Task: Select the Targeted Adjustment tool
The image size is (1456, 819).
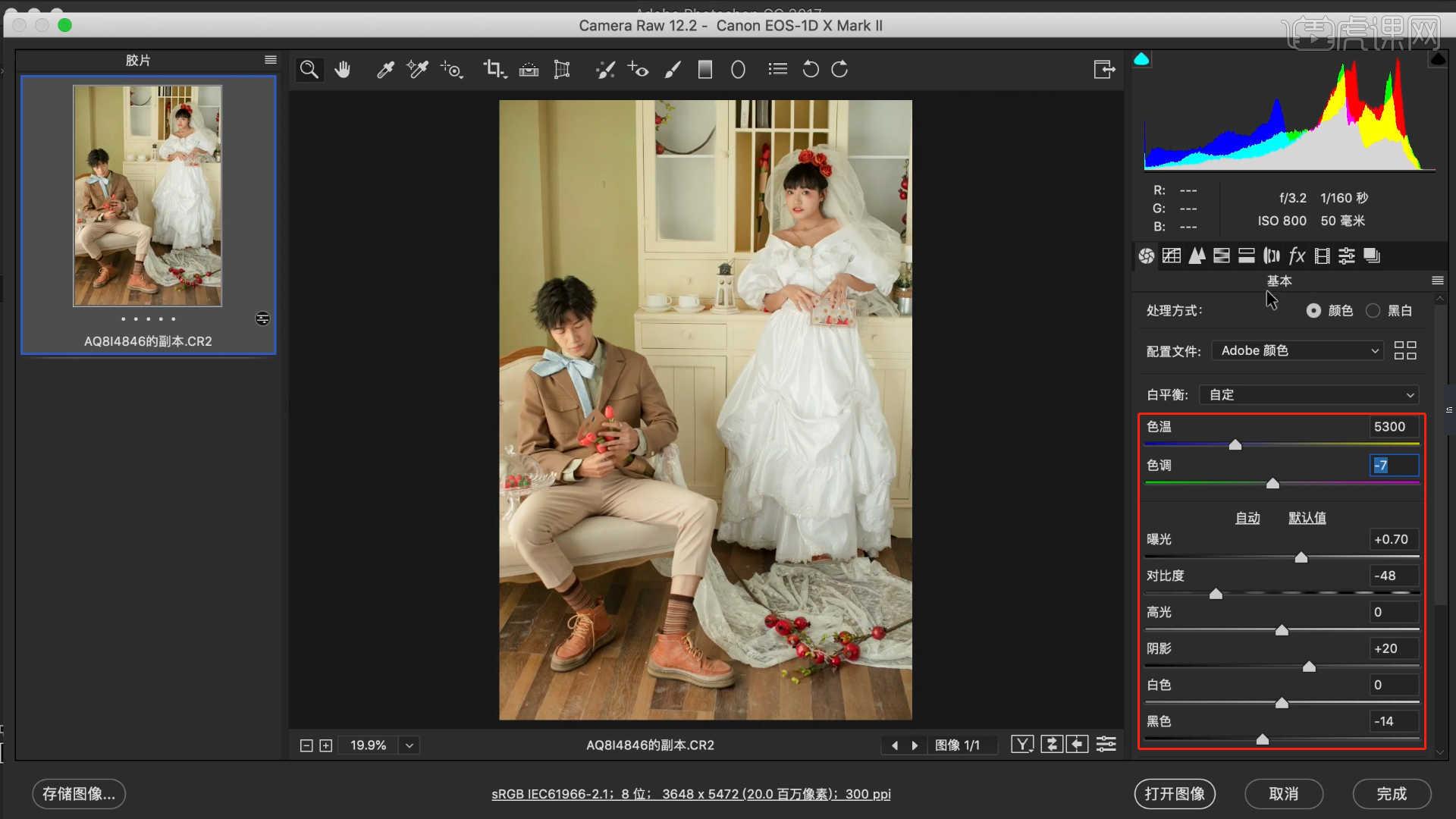Action: (452, 70)
